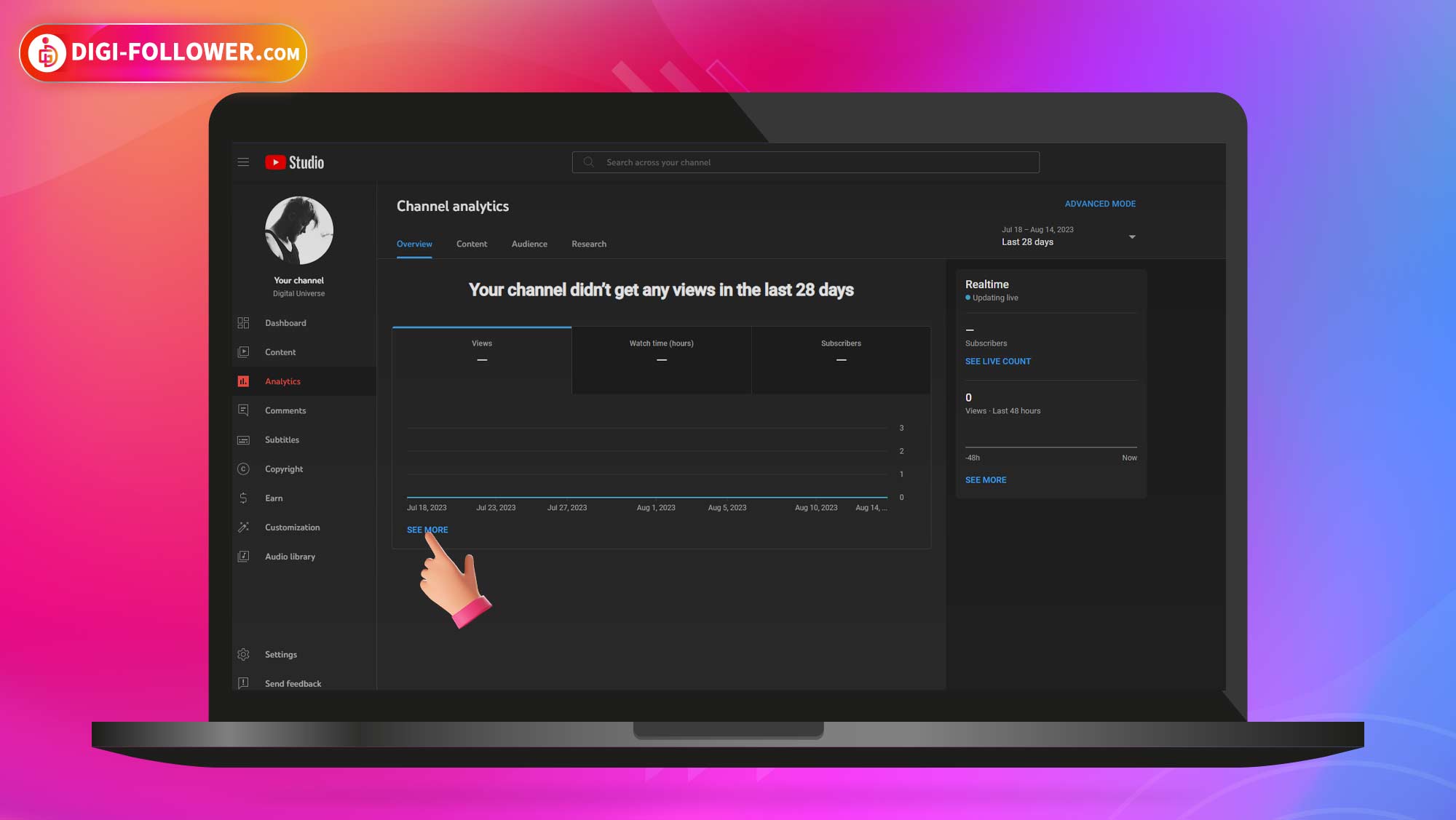Click the YouTube Studio logo

point(294,162)
